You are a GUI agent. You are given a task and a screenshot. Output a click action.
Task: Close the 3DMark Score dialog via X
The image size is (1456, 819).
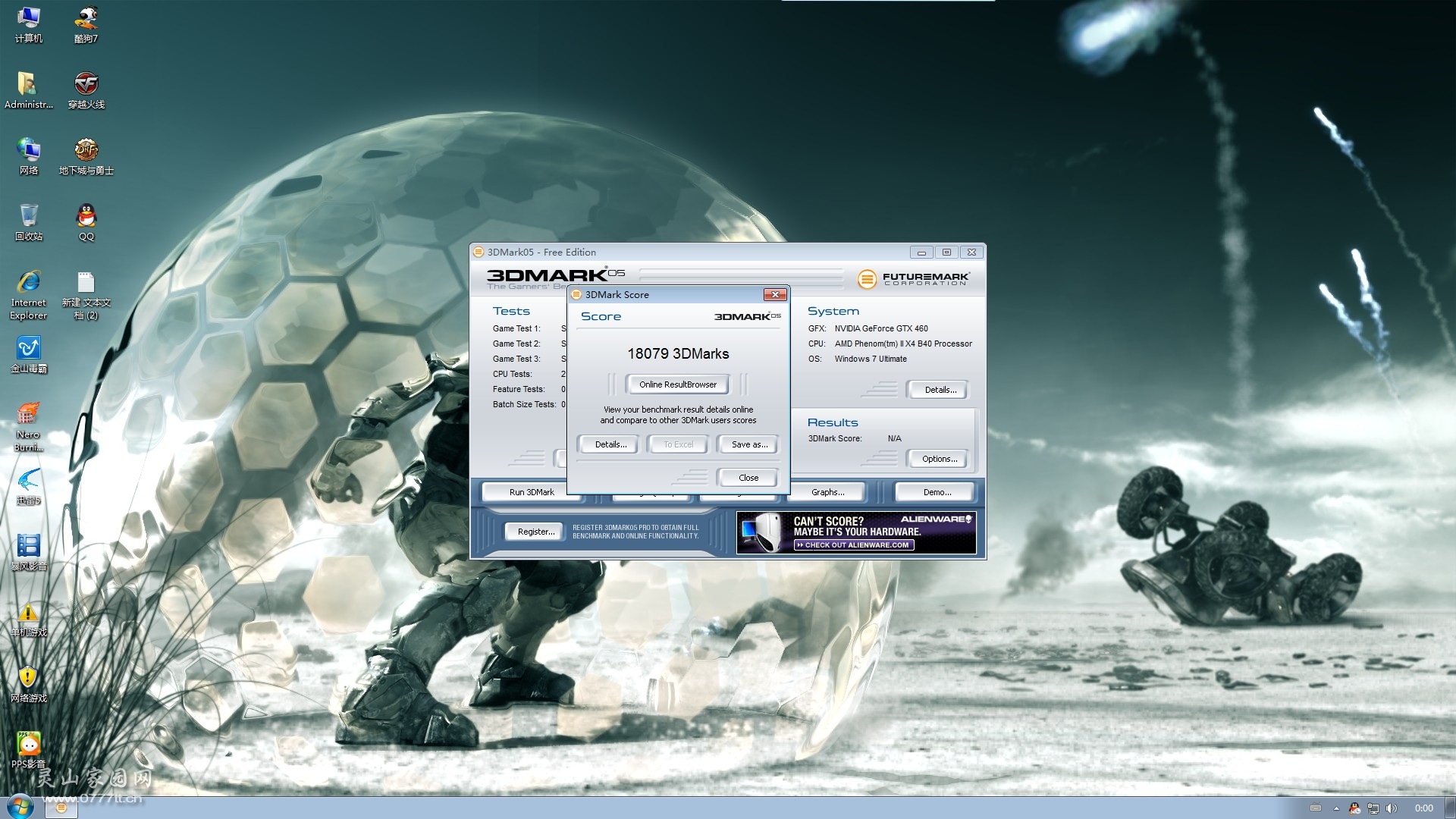coord(775,294)
